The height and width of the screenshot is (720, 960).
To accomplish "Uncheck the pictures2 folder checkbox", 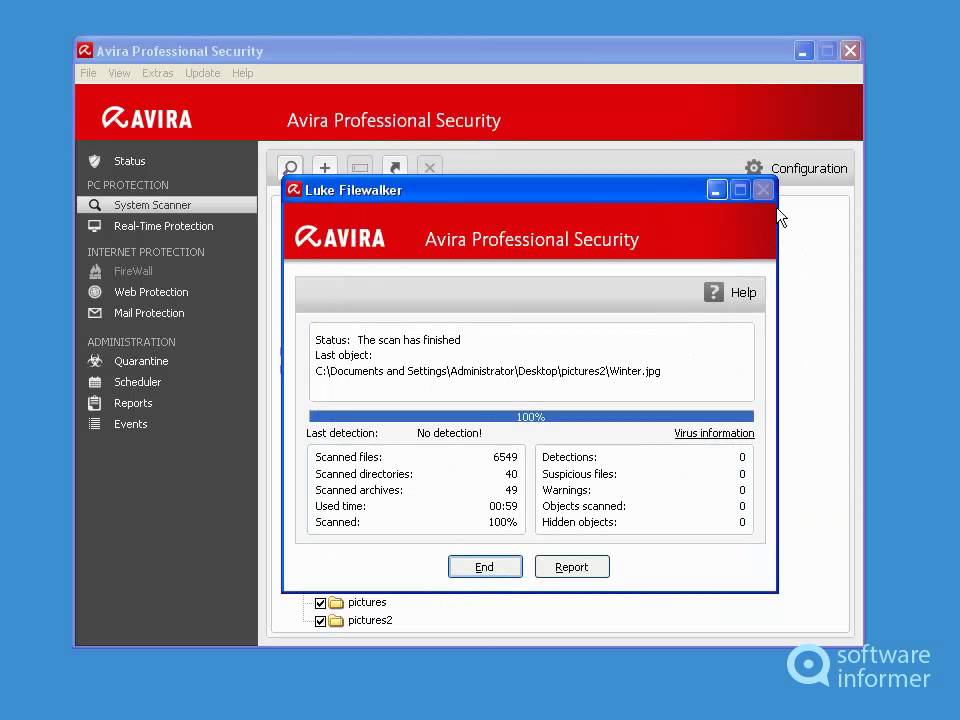I will (320, 621).
